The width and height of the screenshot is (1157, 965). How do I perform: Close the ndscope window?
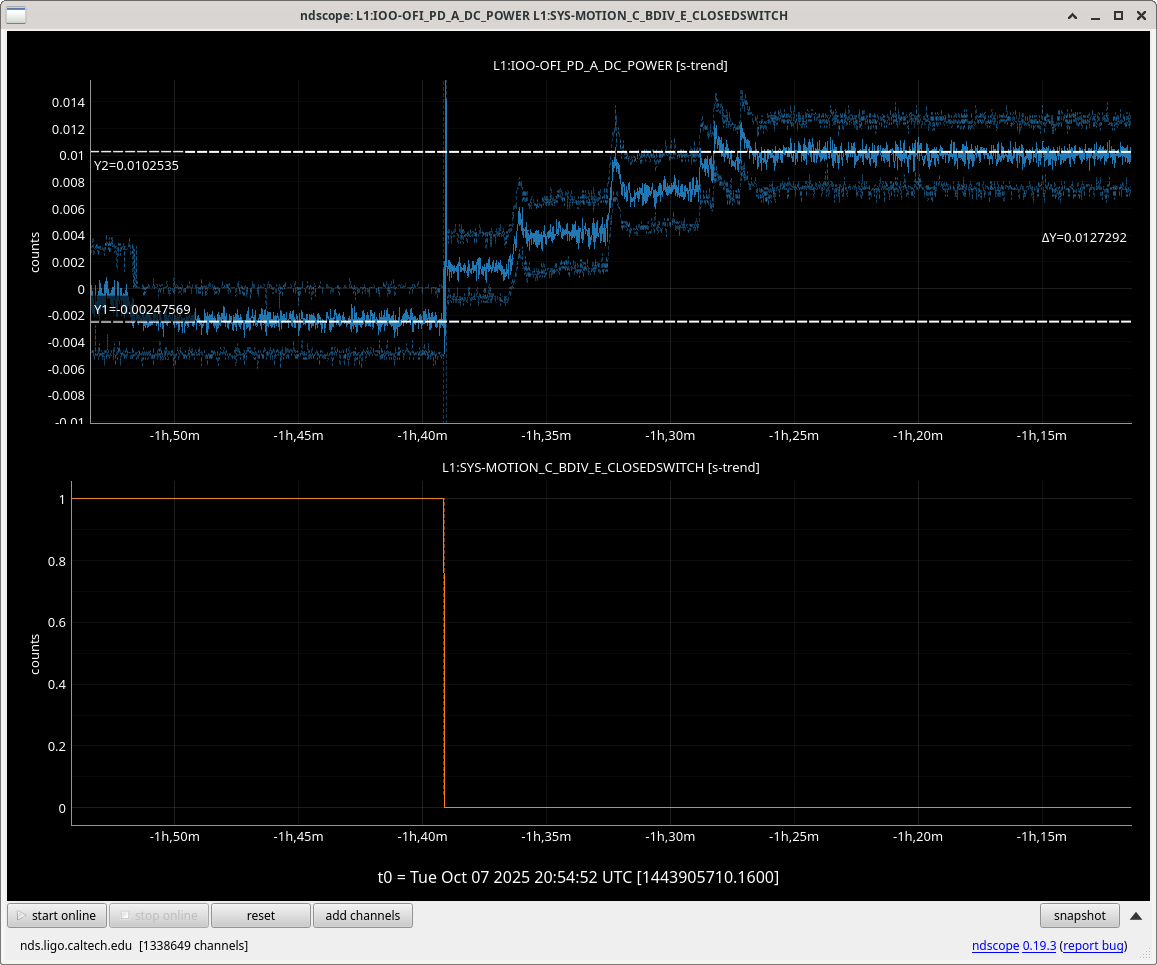pos(1141,15)
